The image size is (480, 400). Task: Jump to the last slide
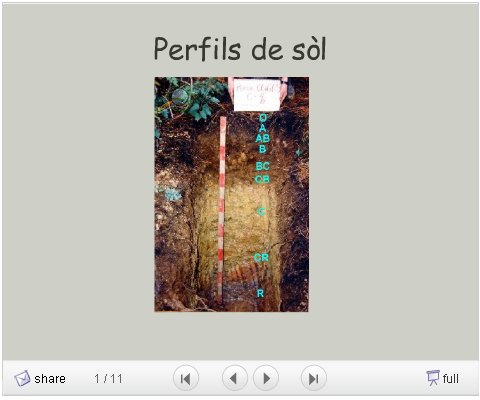click(313, 379)
